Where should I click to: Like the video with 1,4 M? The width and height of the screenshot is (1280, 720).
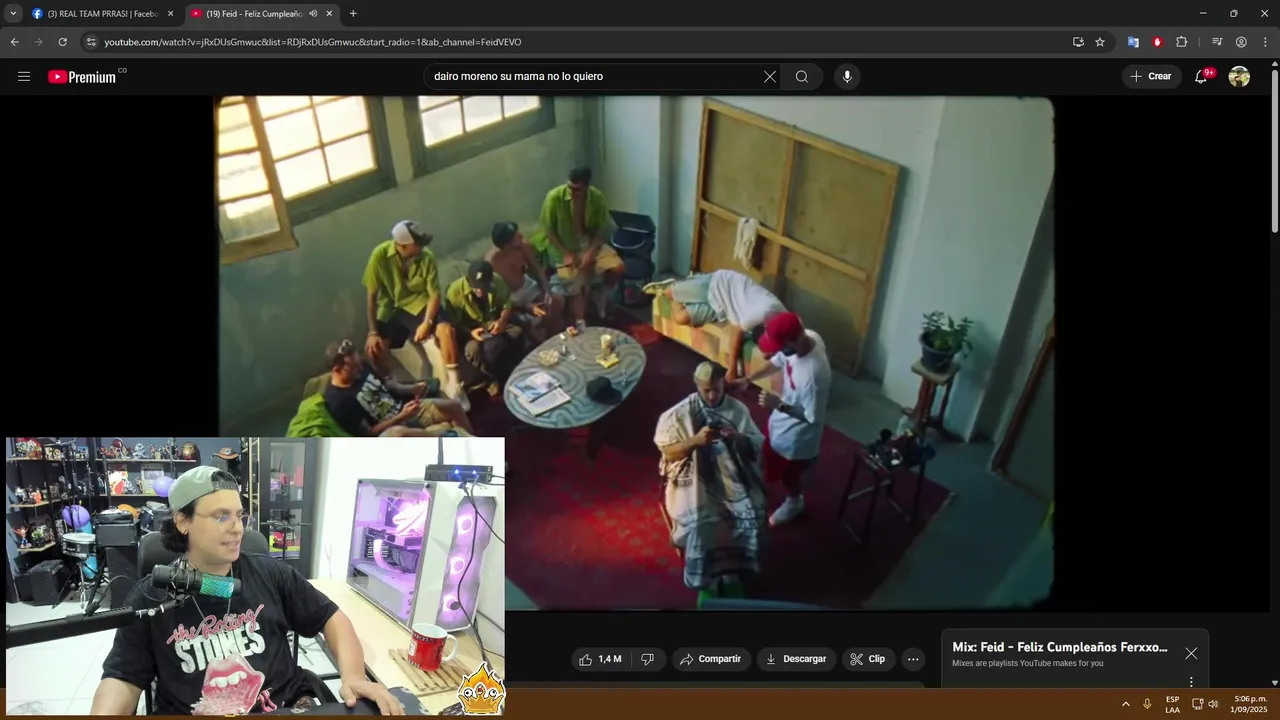(x=599, y=659)
